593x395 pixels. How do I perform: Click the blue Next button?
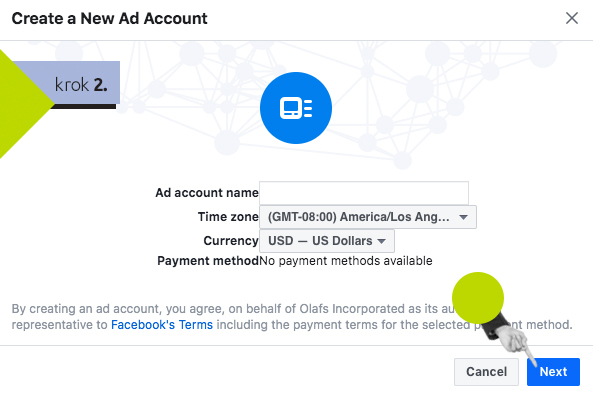553,372
